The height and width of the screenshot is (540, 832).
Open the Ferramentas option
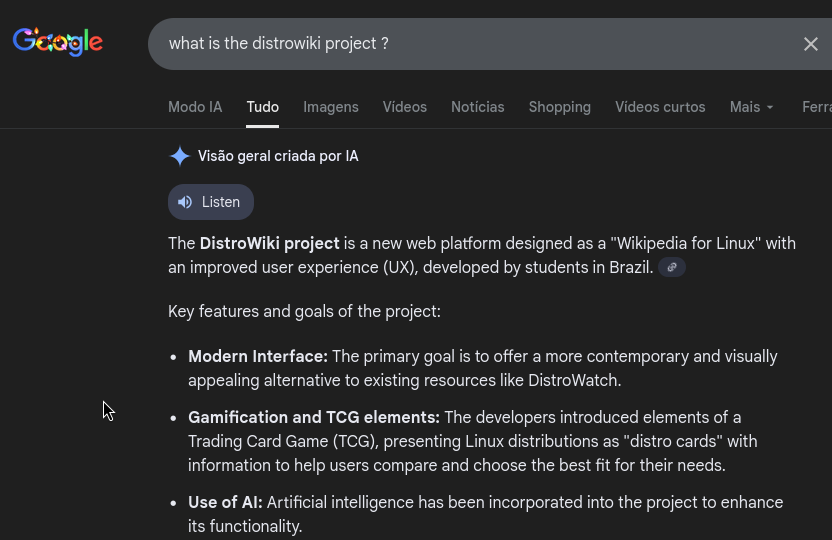point(816,107)
